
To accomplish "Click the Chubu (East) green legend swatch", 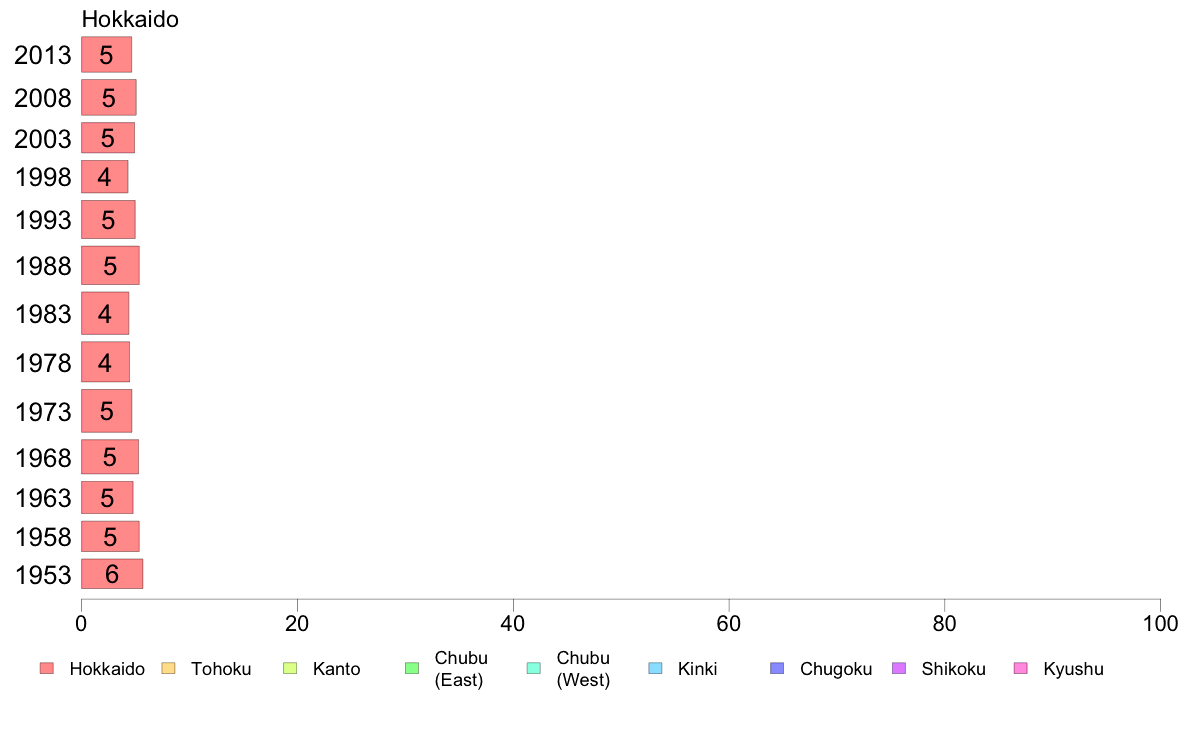I will (x=412, y=668).
